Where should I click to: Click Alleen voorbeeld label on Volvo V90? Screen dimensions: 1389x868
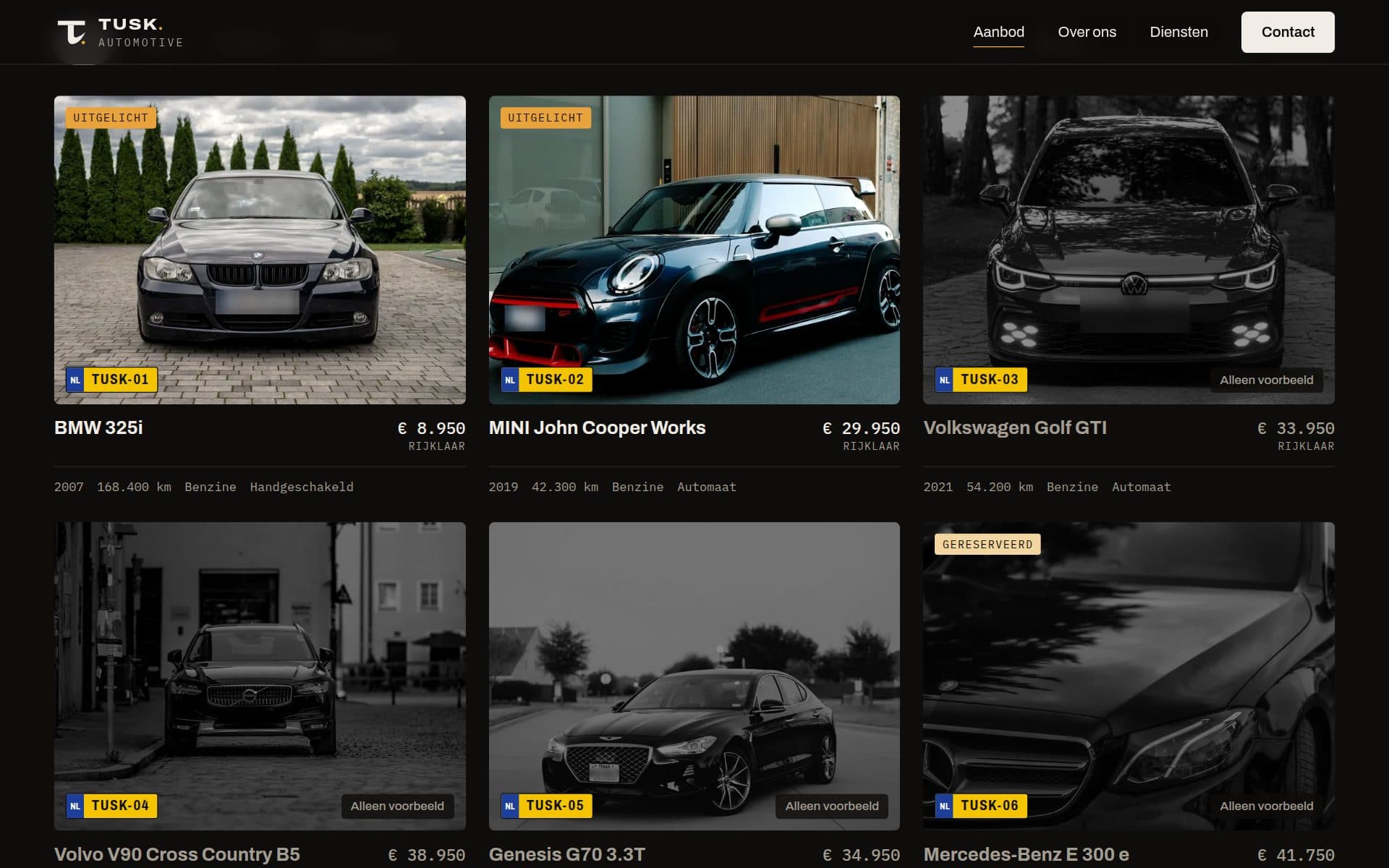pos(397,806)
